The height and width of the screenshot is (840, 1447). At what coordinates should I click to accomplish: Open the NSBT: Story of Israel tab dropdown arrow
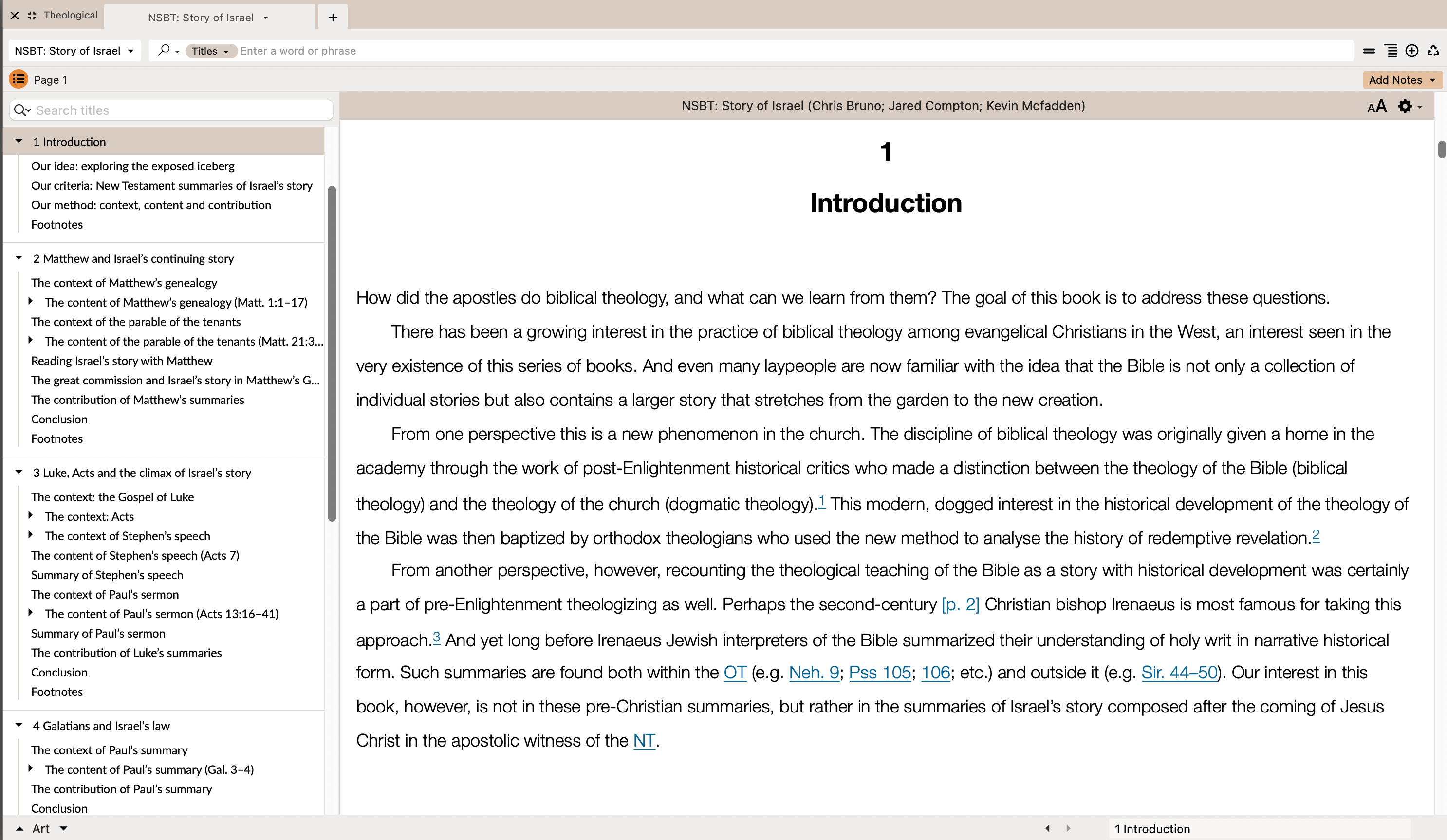[x=266, y=18]
